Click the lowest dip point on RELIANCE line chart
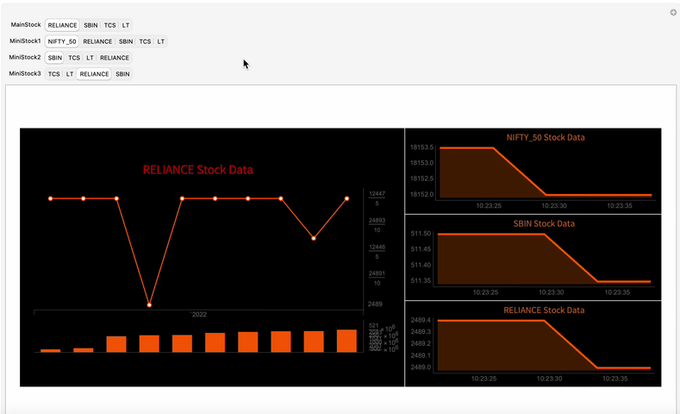 click(150, 303)
